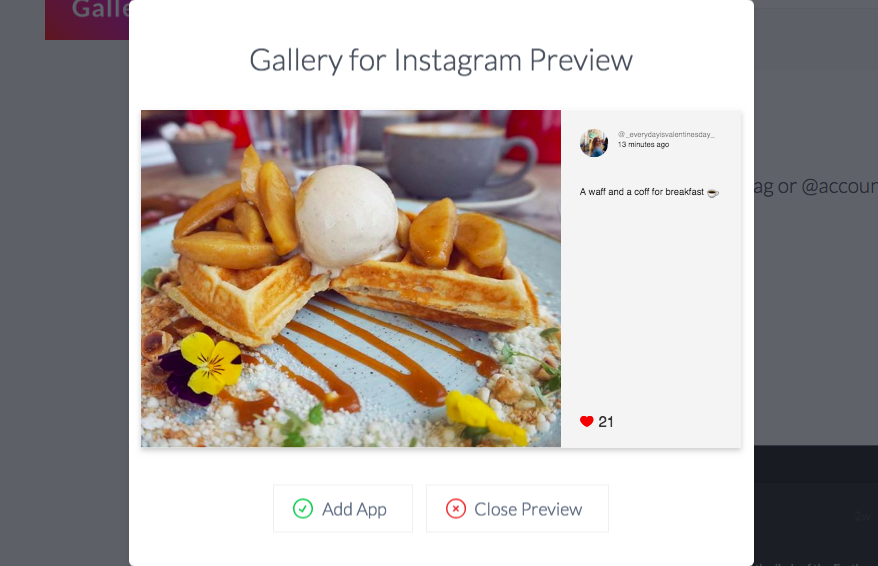Click the dark footer strip behind modal
Image resolution: width=878 pixels, height=566 pixels.
816,464
